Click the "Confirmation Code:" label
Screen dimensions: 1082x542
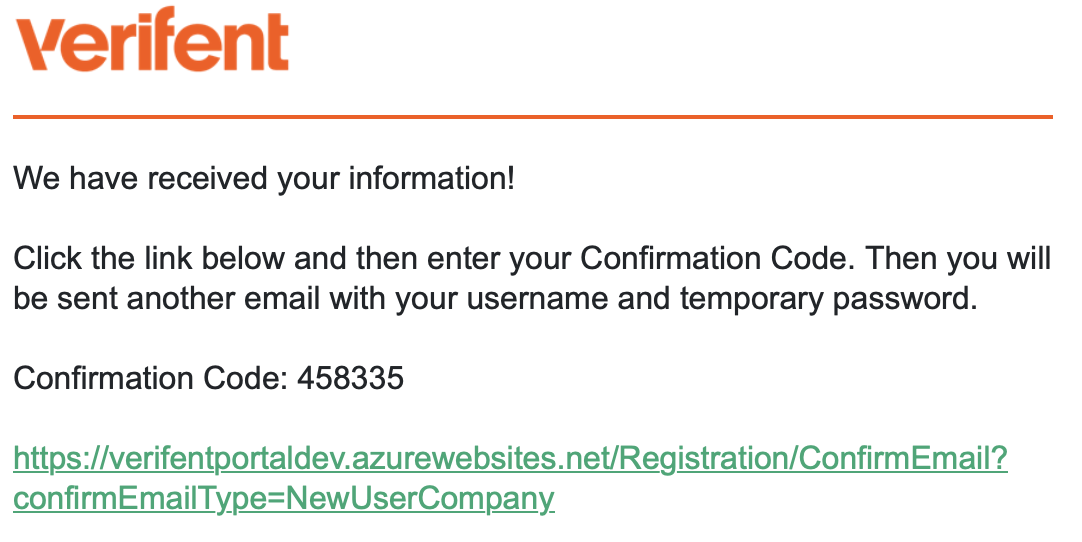[150, 379]
